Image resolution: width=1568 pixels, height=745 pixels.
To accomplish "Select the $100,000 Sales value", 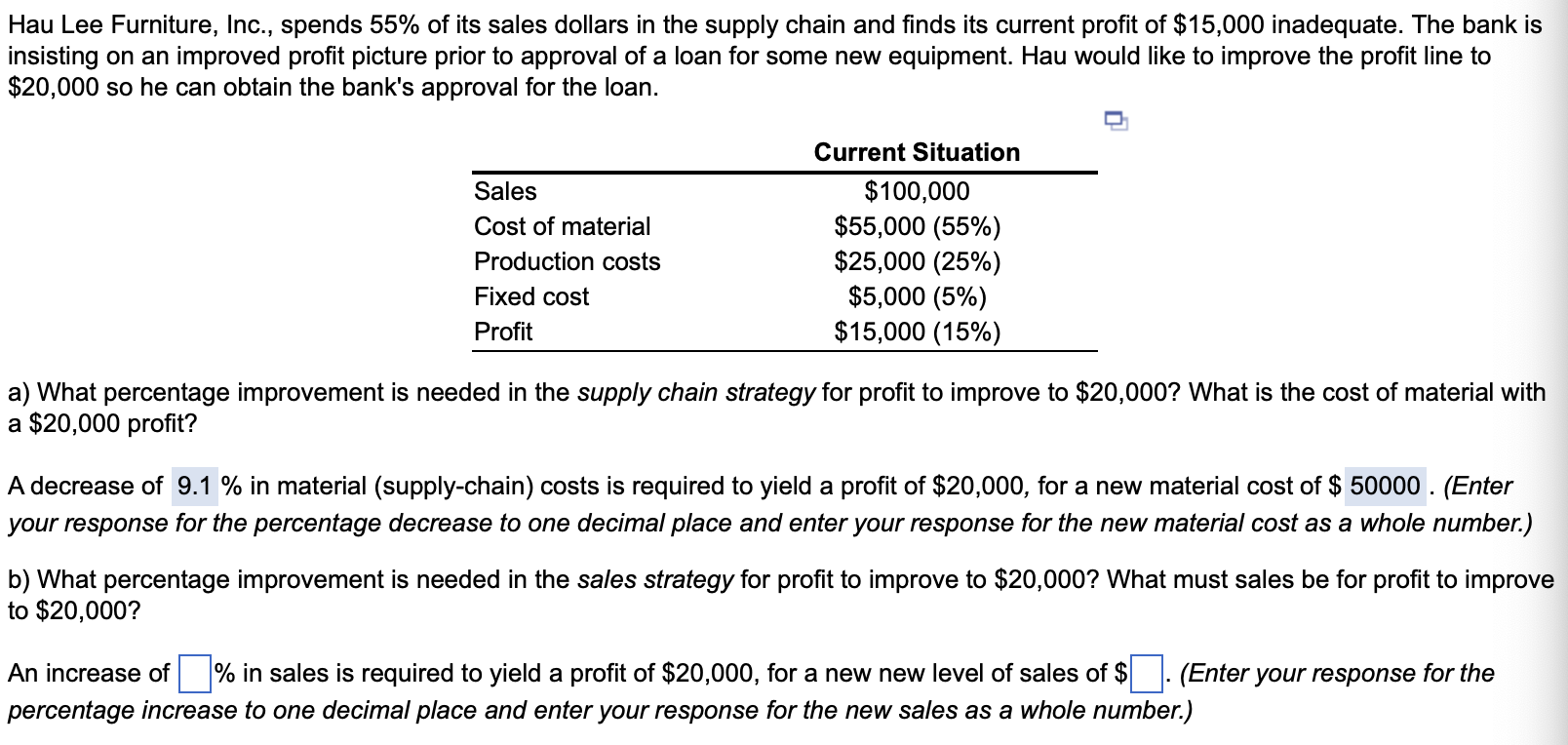I will [x=917, y=191].
